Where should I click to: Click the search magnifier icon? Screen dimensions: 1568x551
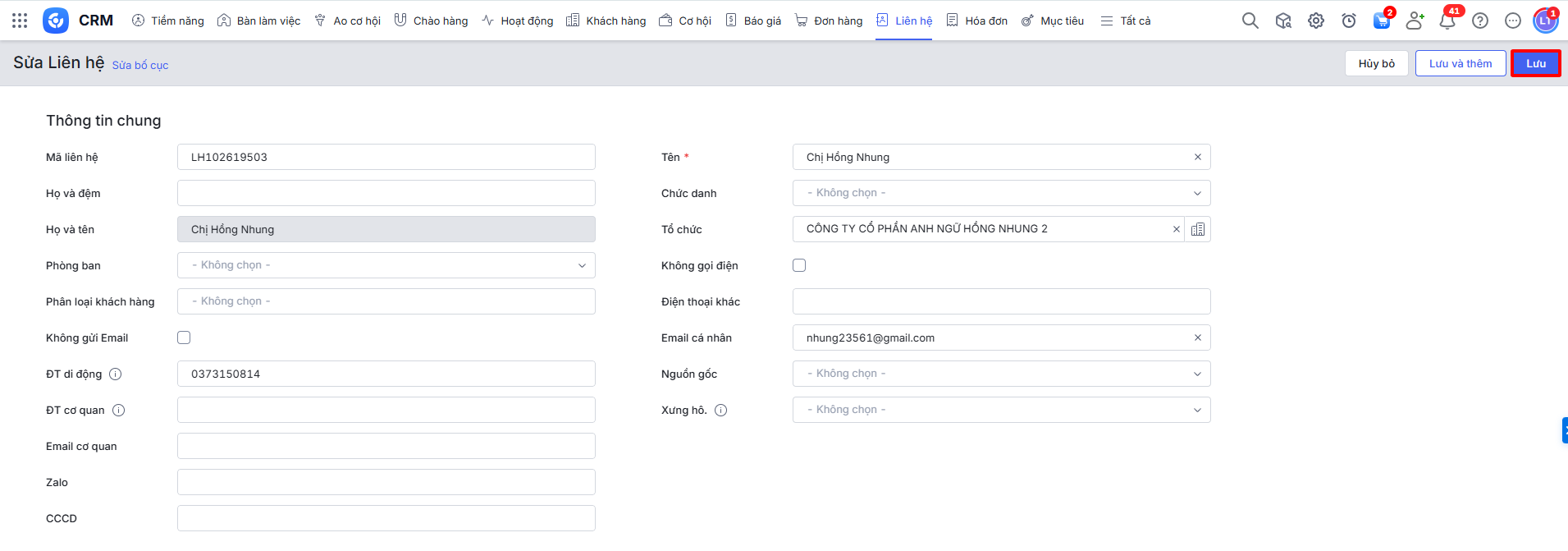(x=1250, y=21)
